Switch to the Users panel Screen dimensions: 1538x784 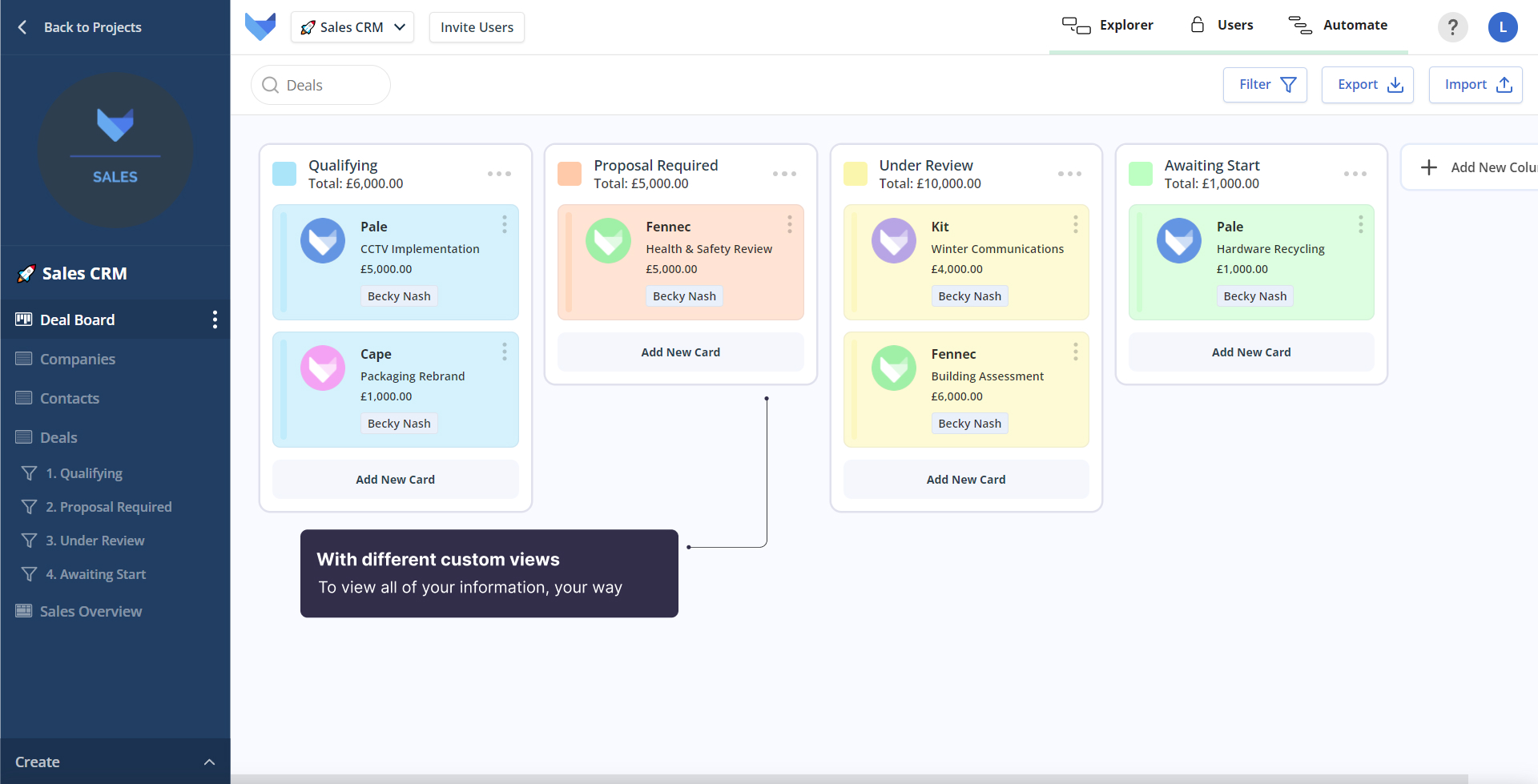coord(1221,25)
